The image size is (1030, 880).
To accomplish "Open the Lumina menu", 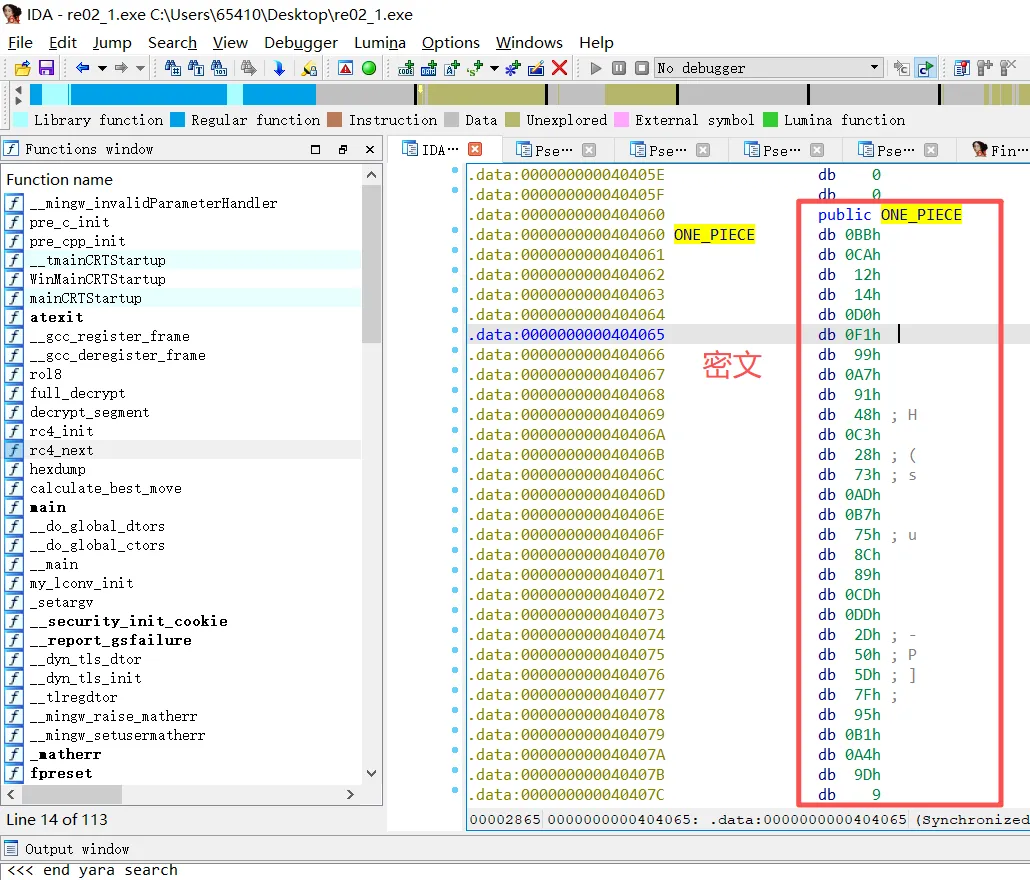I will coord(380,43).
